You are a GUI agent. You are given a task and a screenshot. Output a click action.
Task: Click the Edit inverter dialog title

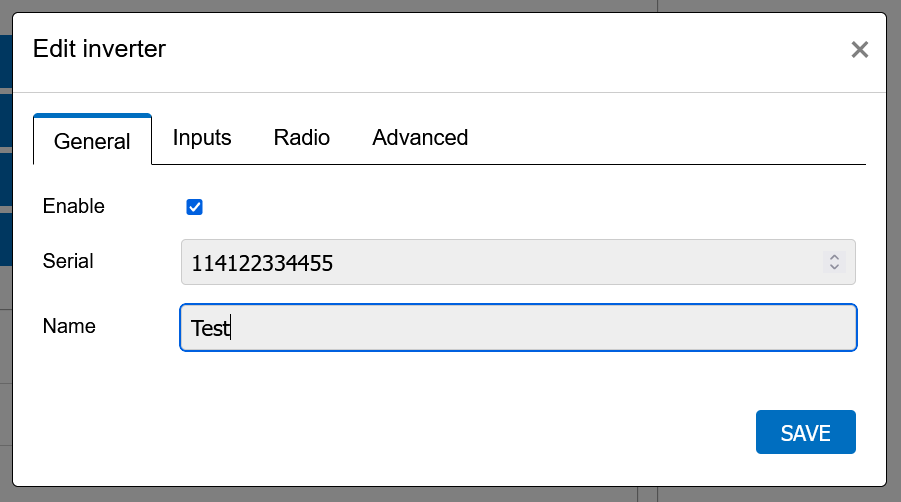coord(100,48)
